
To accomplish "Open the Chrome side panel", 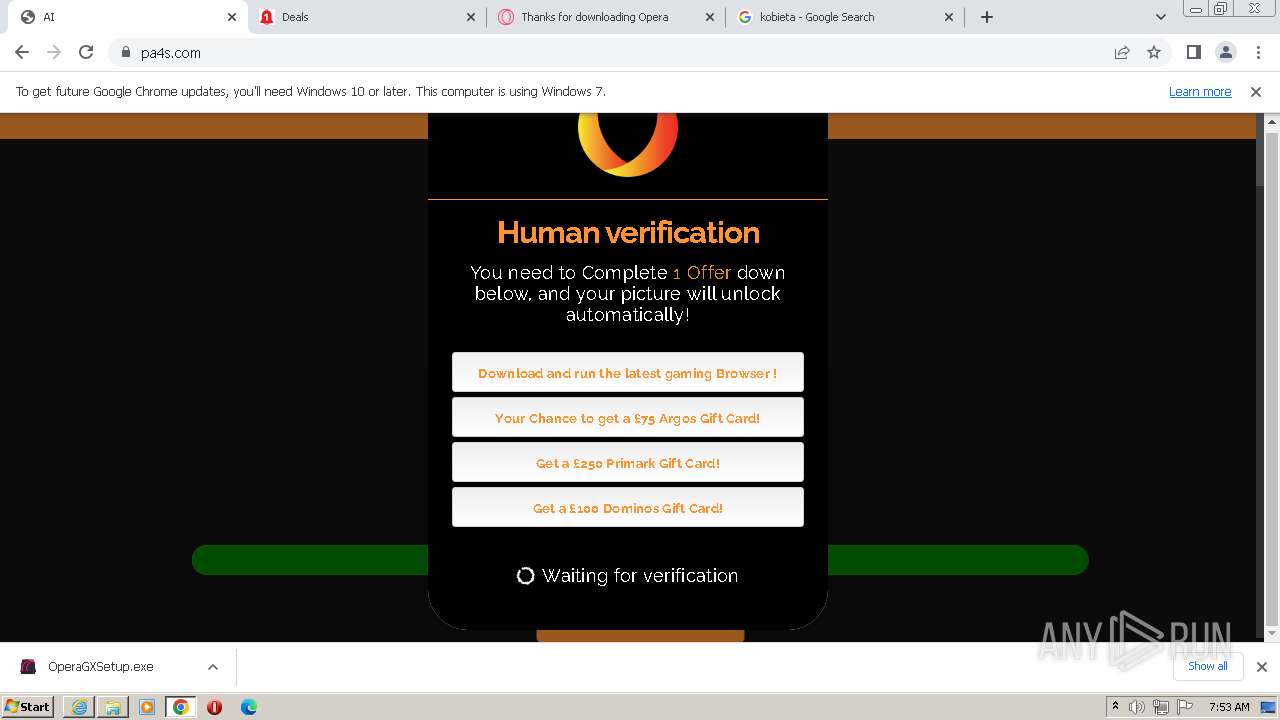I will [1193, 52].
